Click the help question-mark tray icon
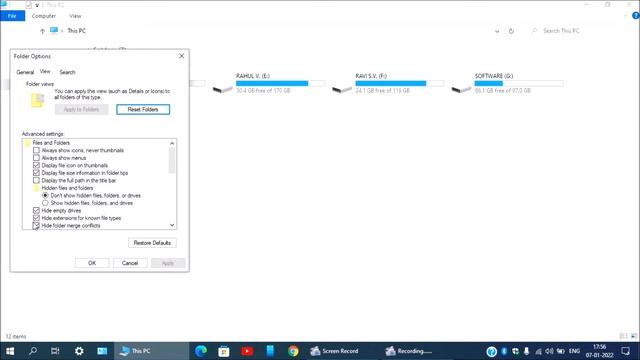640x360 pixels. pos(491,351)
